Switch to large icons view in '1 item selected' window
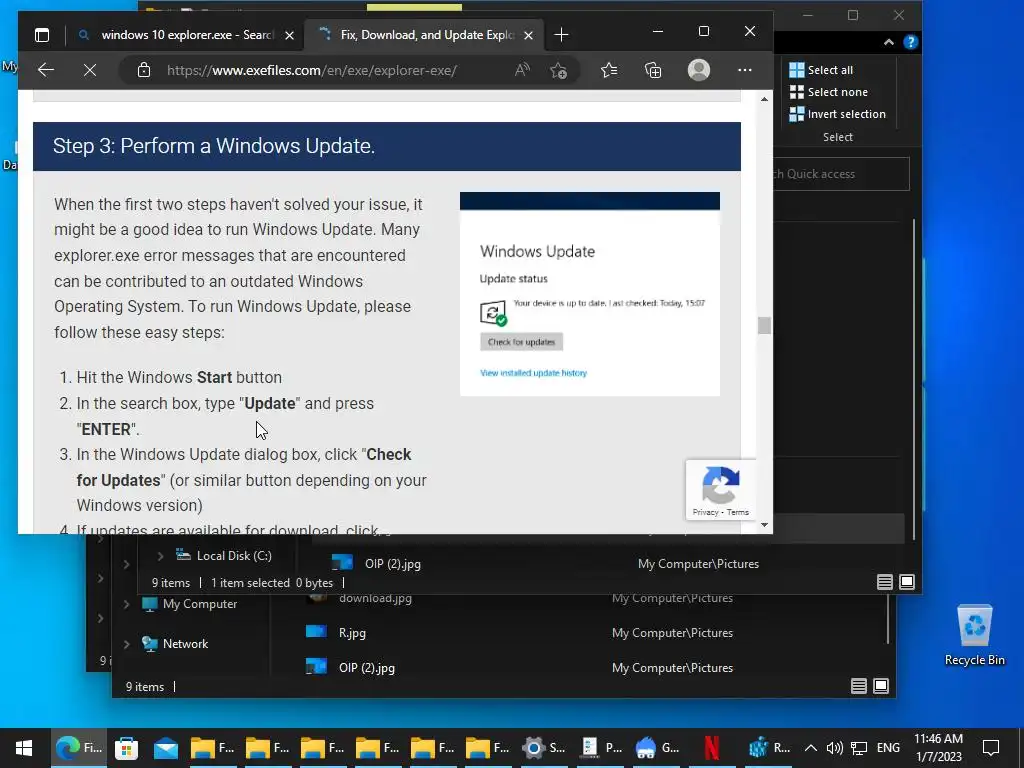This screenshot has height=768, width=1024. tap(907, 582)
